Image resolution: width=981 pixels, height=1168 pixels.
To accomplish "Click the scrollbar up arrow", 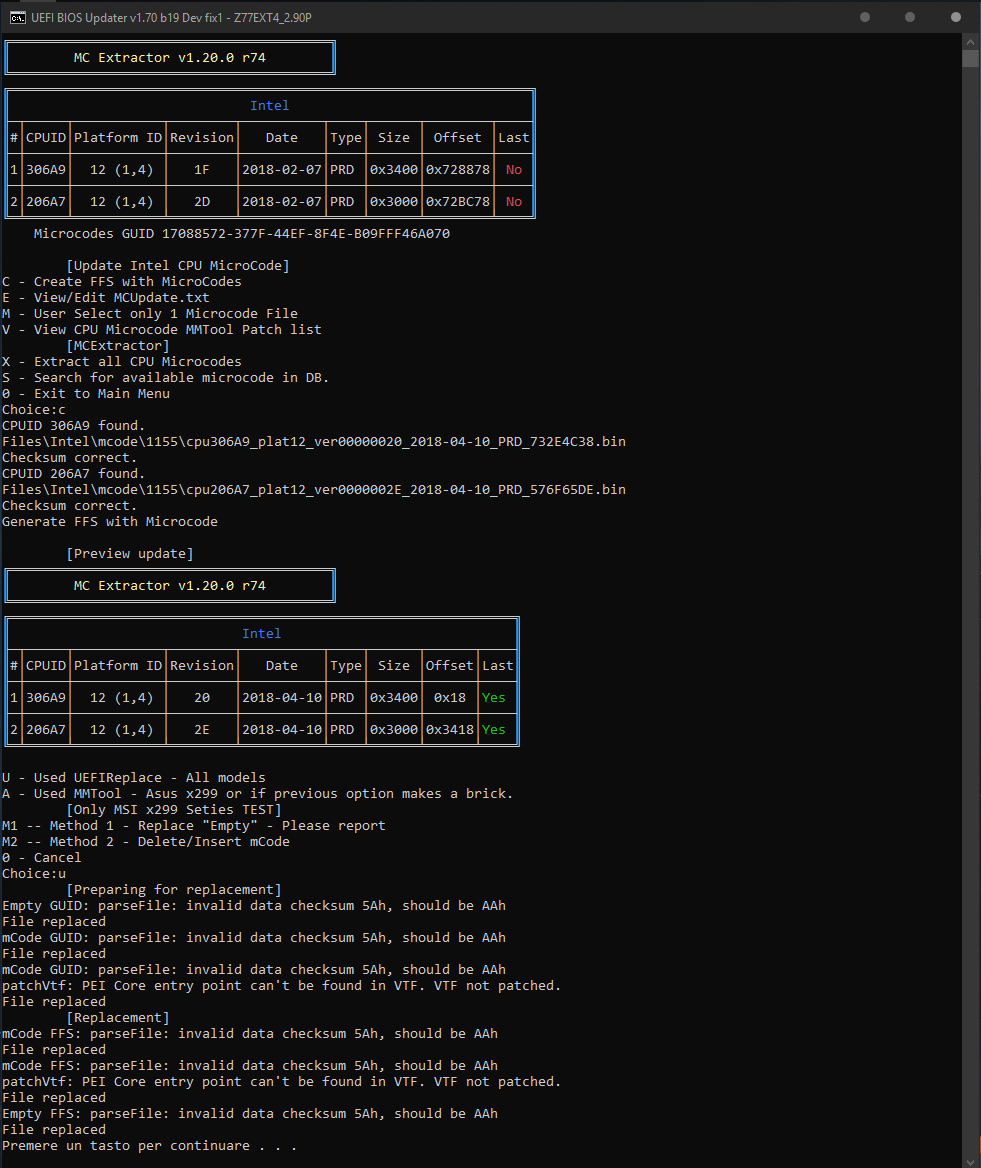I will (x=970, y=42).
